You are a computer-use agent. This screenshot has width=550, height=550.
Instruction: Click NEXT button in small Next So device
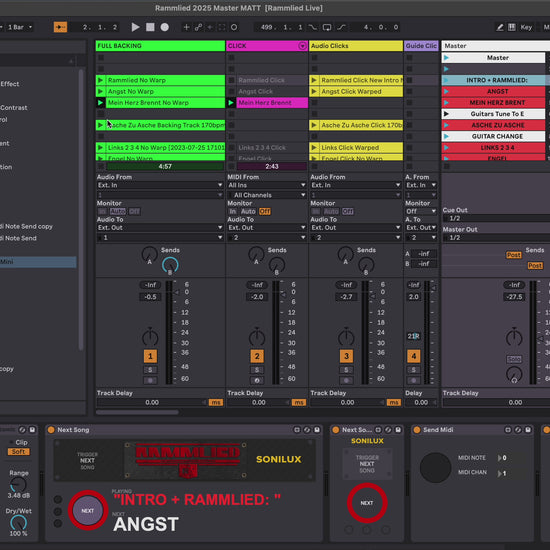[x=367, y=503]
